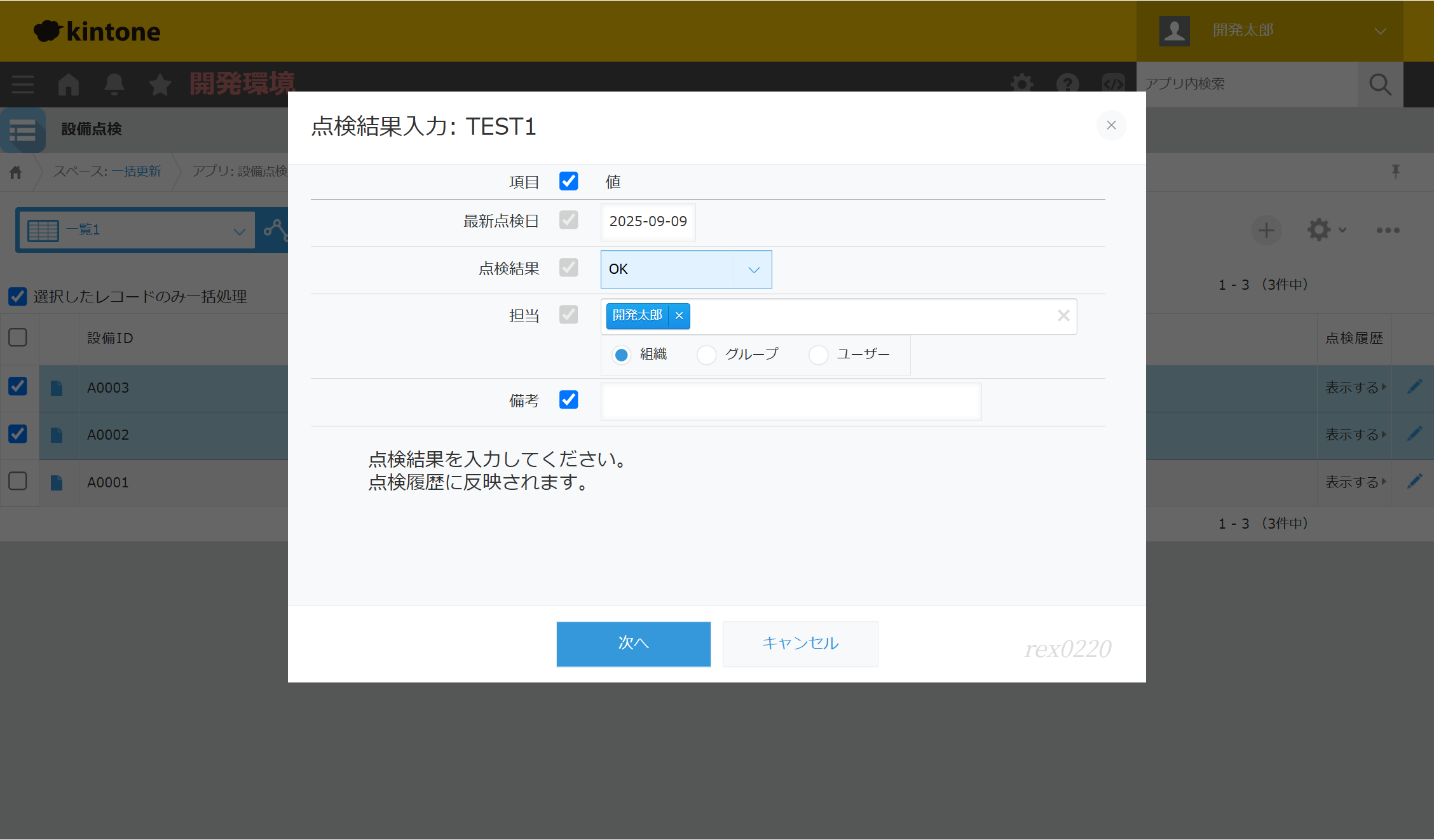Open the 一覧1 view selector dropdown
The width and height of the screenshot is (1434, 840).
tap(136, 230)
